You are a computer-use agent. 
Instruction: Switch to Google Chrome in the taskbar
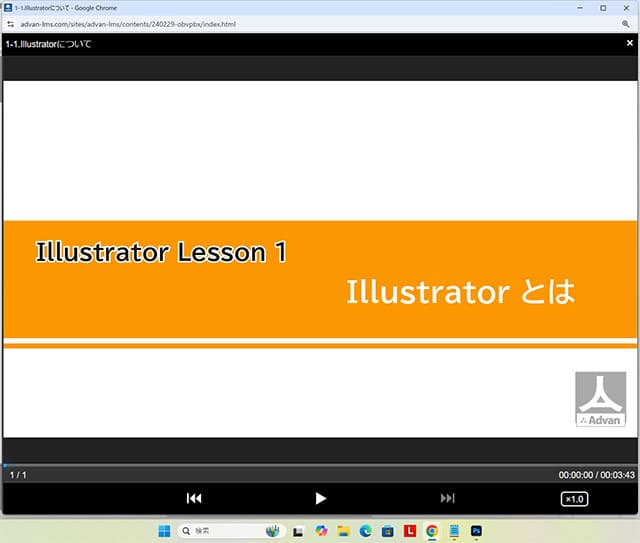pyautogui.click(x=432, y=531)
